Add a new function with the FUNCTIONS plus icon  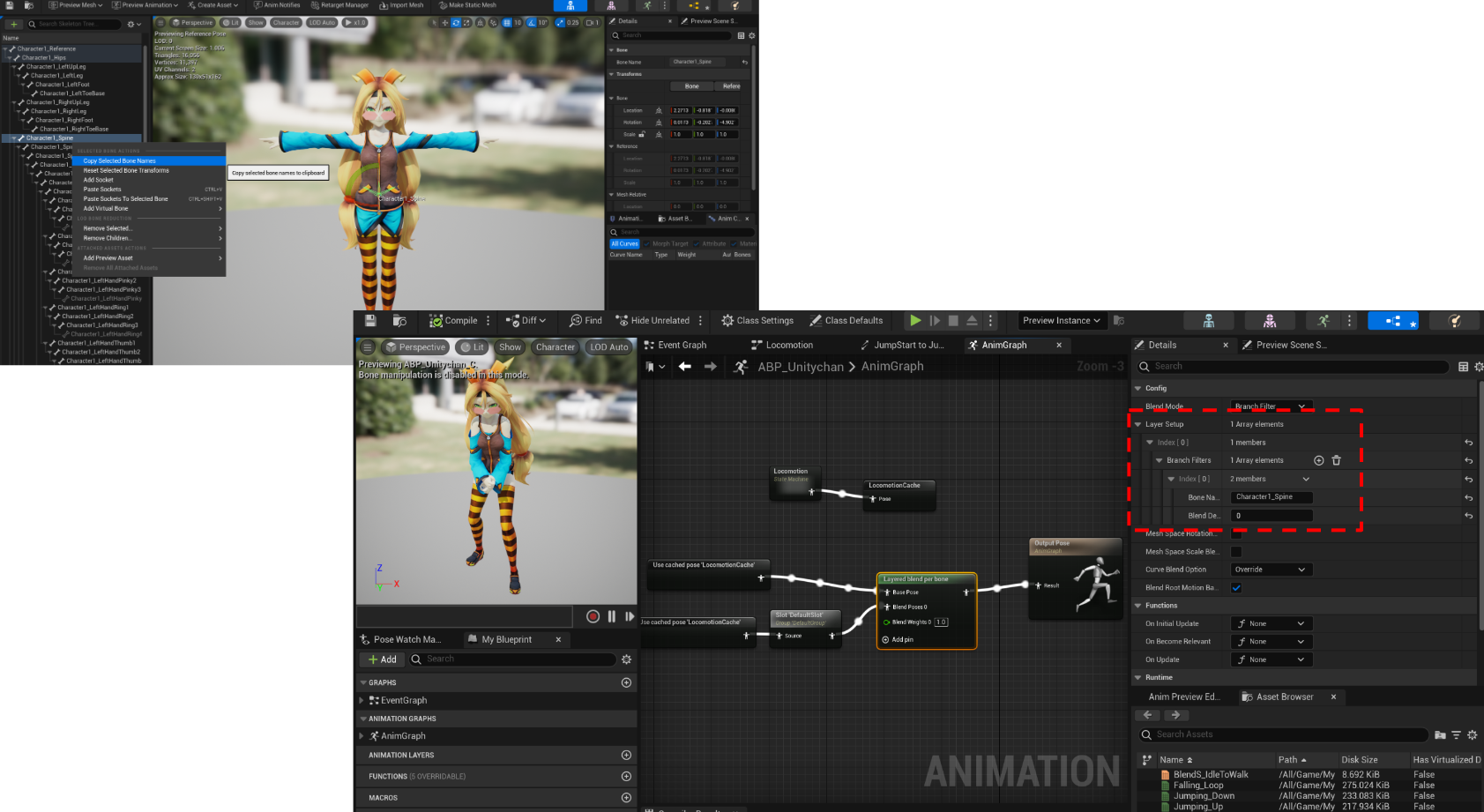click(x=626, y=777)
